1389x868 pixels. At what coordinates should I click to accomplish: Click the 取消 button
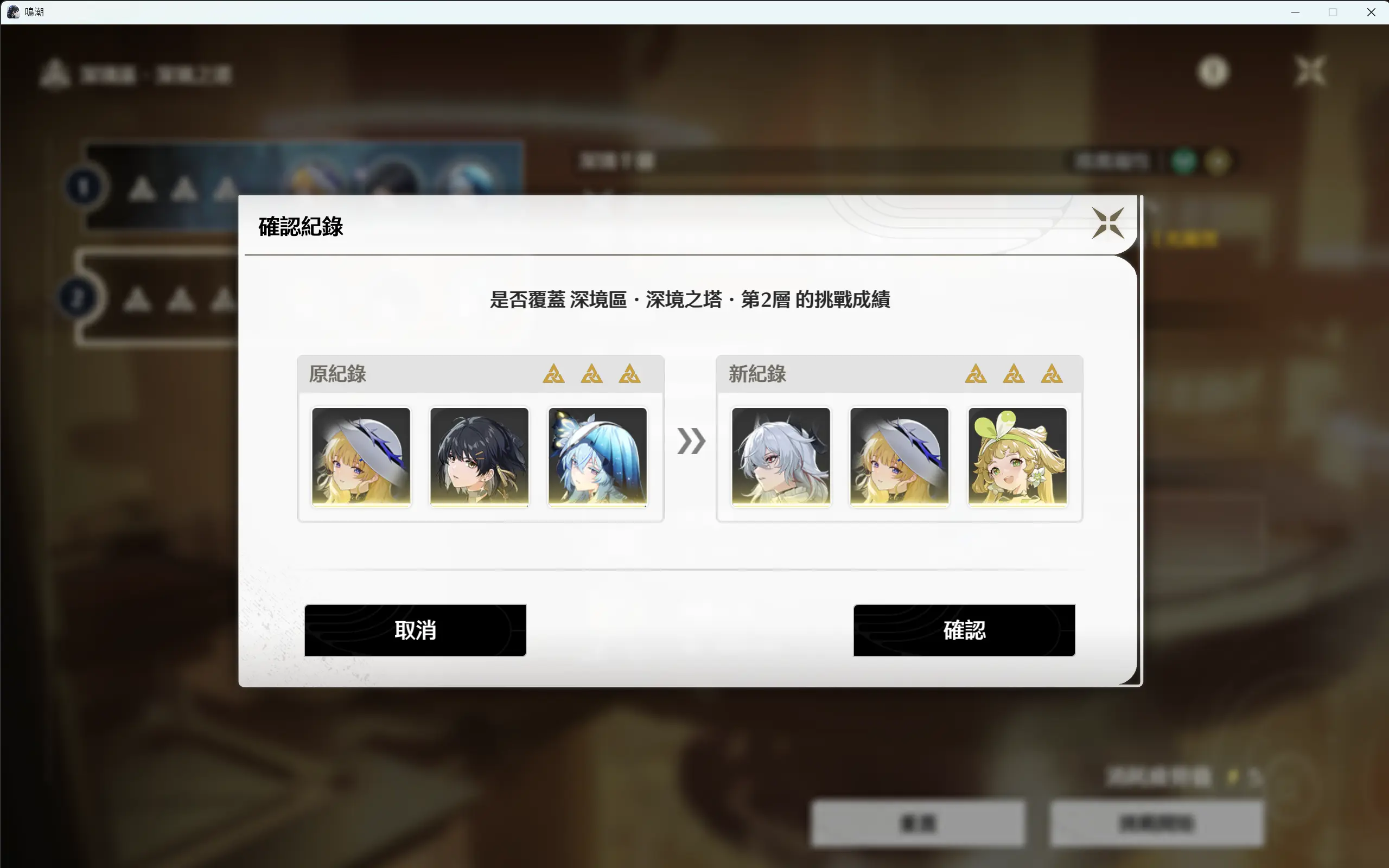(x=415, y=630)
